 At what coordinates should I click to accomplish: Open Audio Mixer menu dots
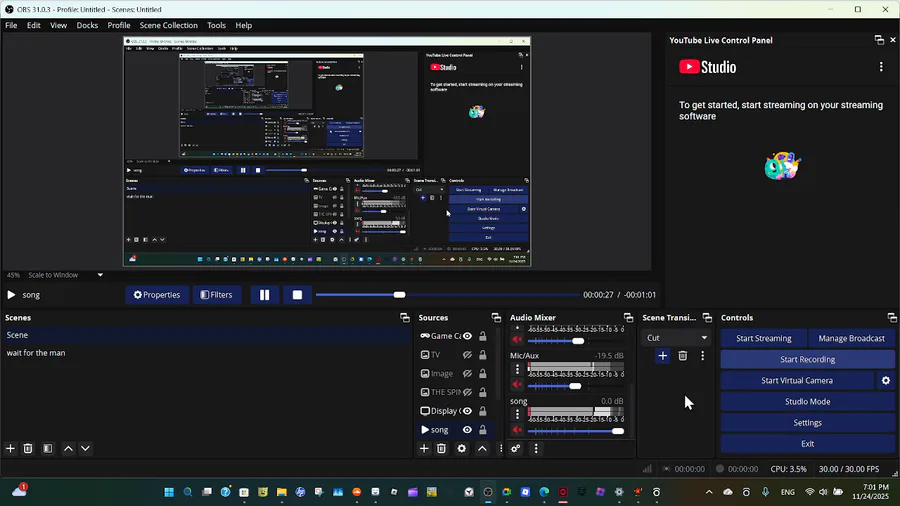click(x=536, y=449)
